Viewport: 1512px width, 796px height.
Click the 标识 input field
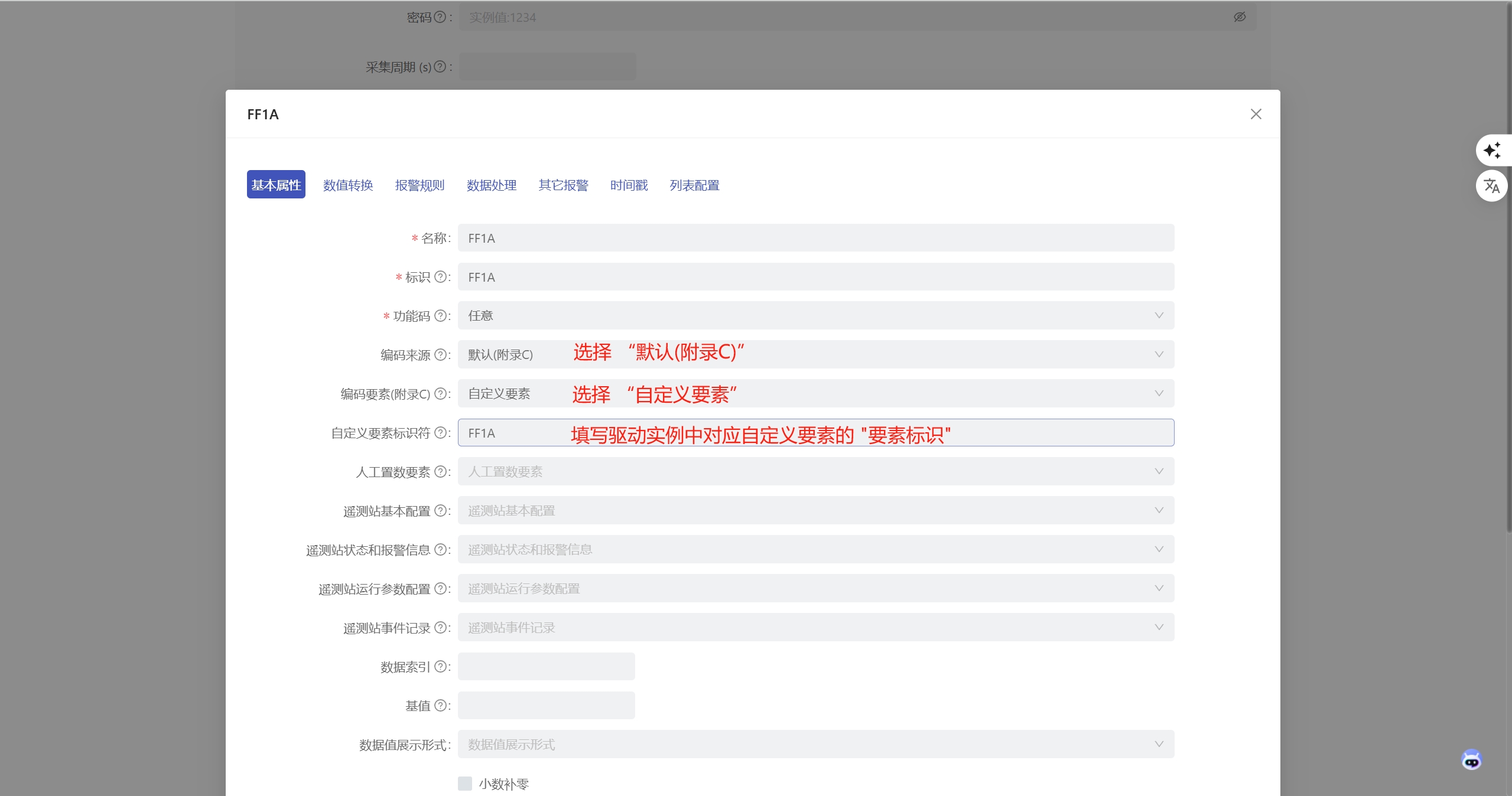(815, 277)
